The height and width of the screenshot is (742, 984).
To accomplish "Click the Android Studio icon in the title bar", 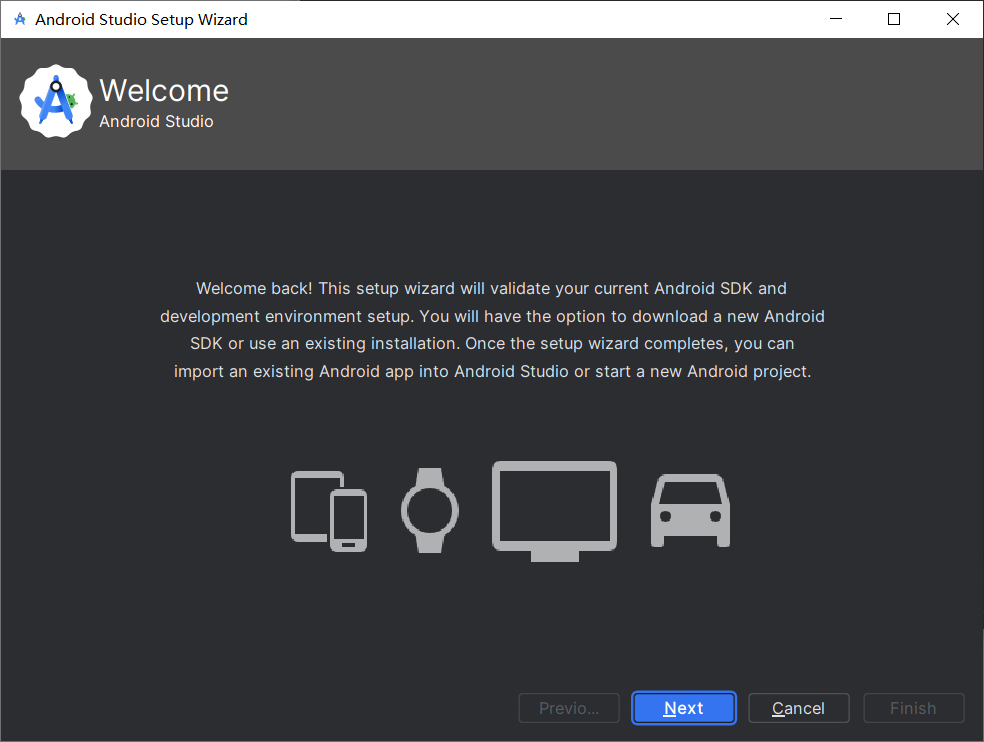I will [18, 18].
